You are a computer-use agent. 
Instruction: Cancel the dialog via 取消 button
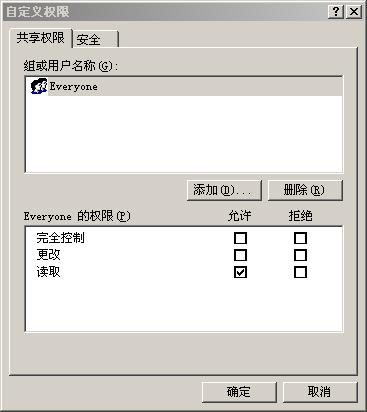click(x=320, y=392)
